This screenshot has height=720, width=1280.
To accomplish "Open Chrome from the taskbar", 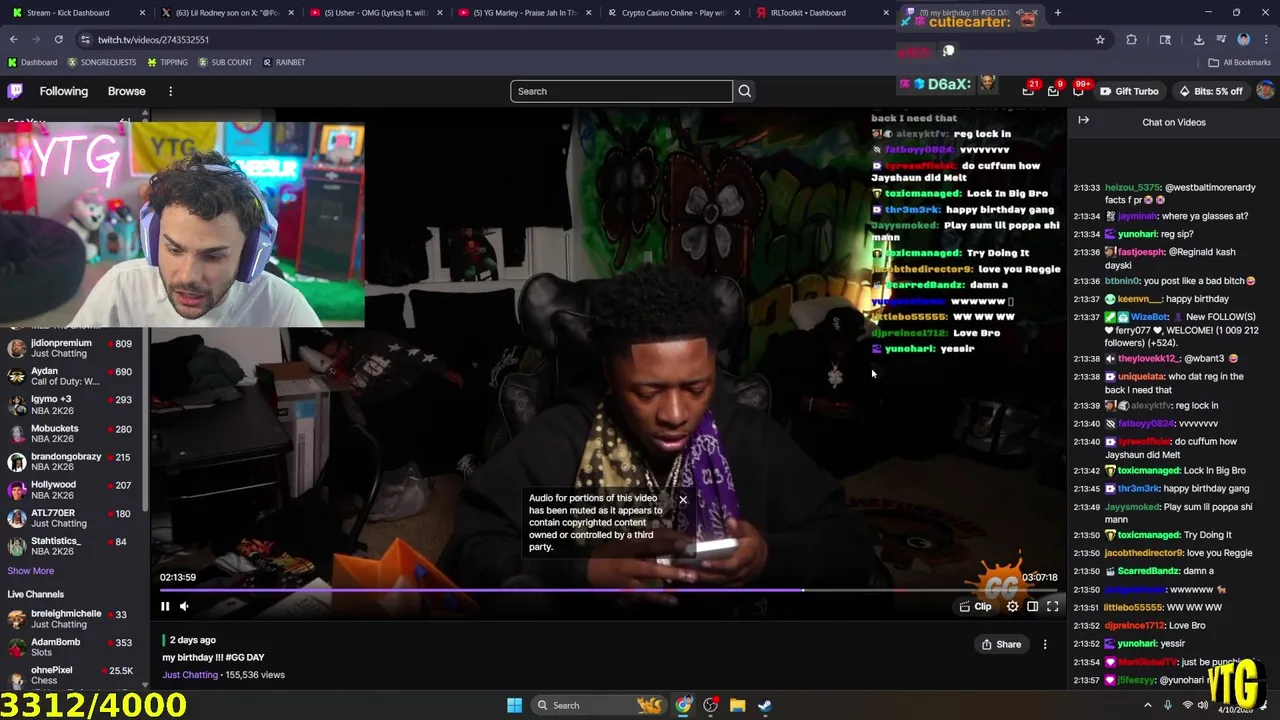I will pos(683,705).
